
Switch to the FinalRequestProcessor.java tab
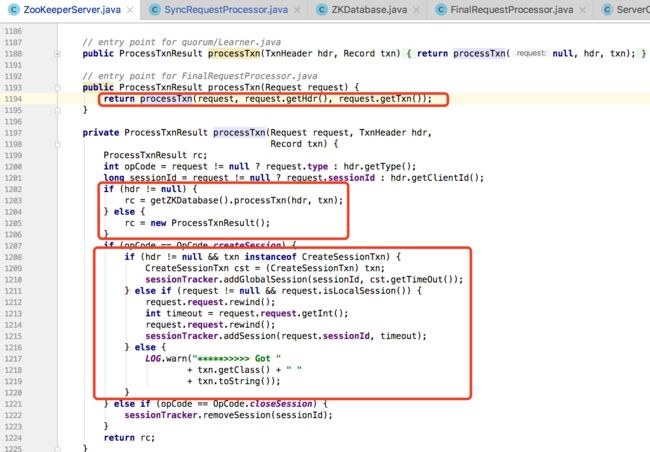(x=512, y=10)
